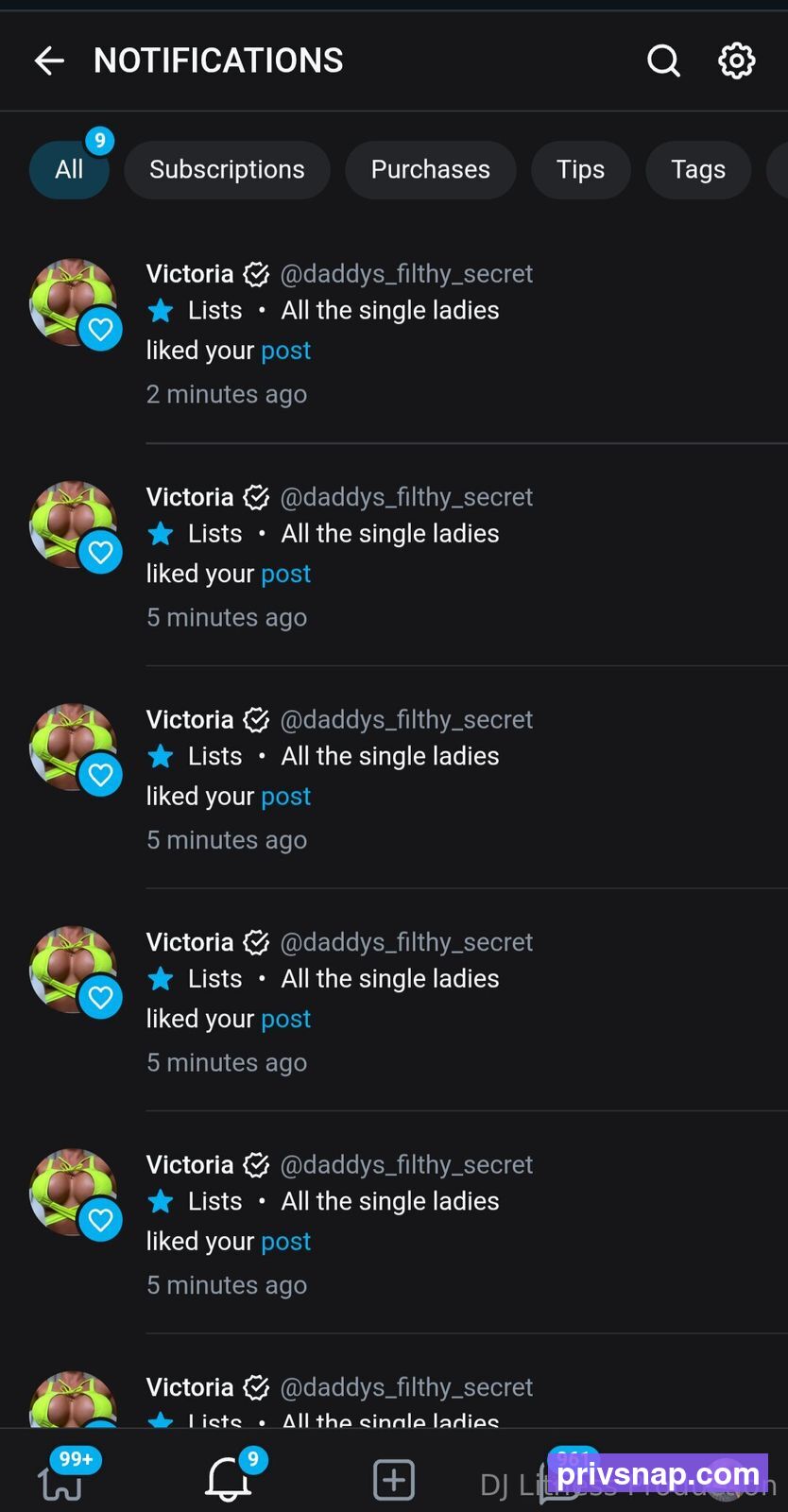
Task: Open the home feed icon with 99+ badge
Action: pos(60,1481)
